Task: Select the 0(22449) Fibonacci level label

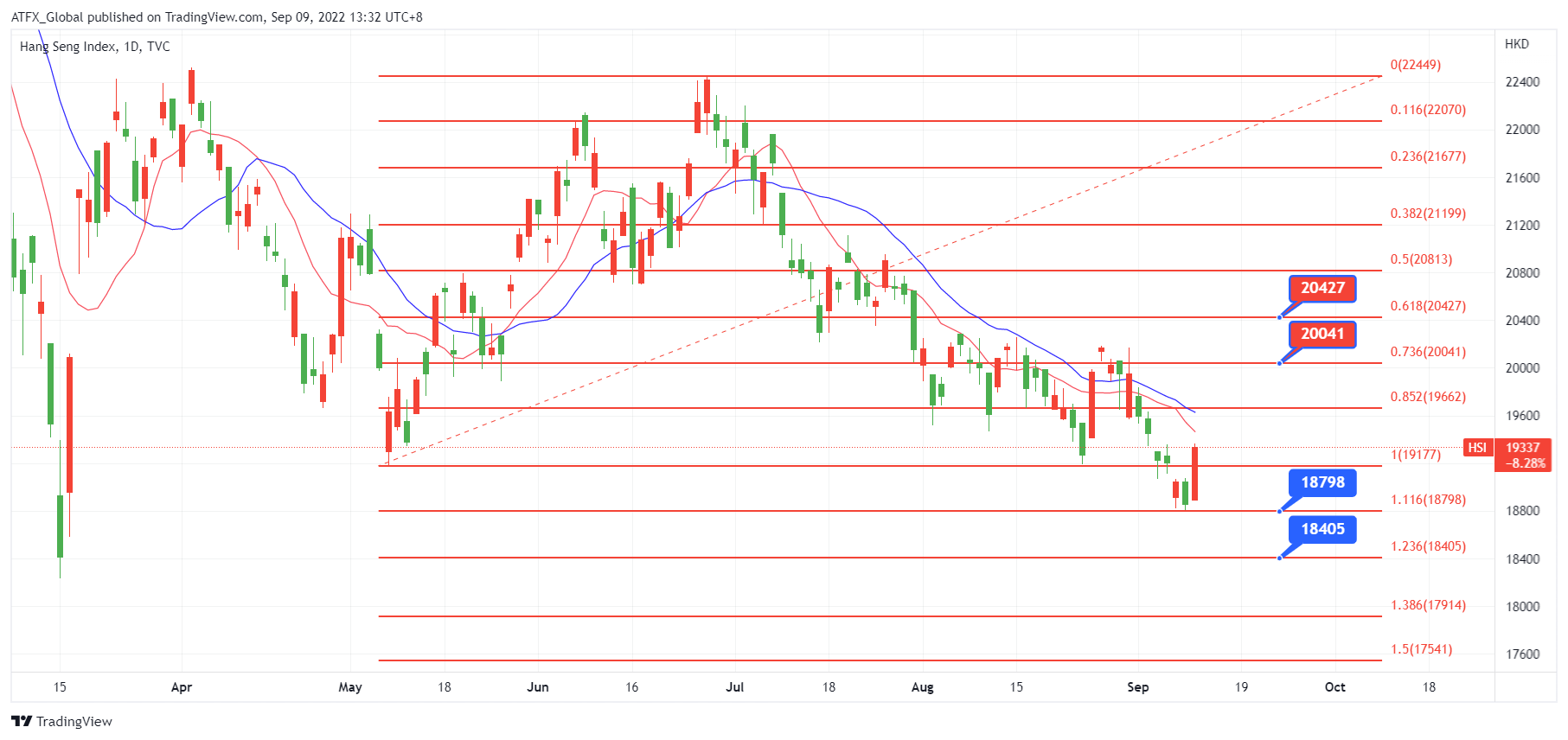Action: [1416, 65]
